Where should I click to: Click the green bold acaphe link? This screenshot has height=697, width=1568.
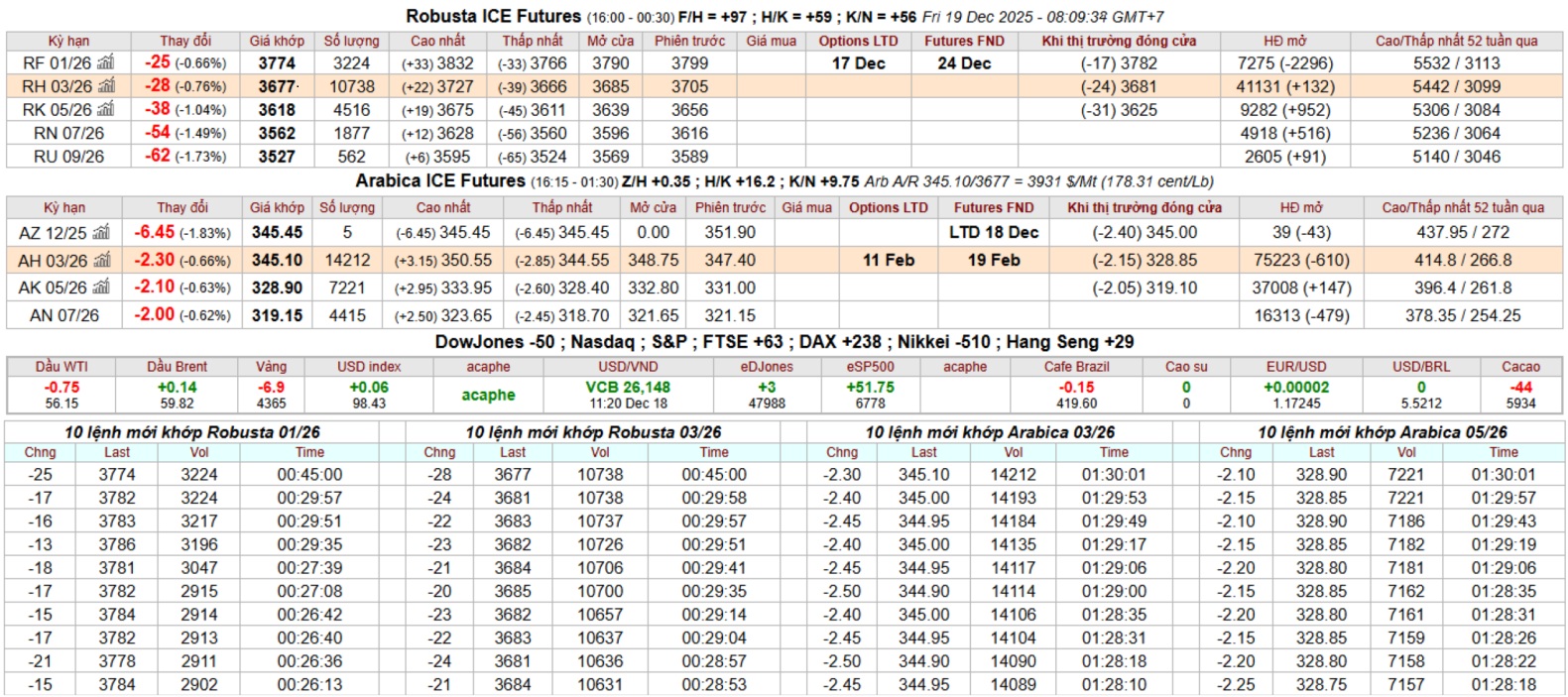click(x=488, y=395)
